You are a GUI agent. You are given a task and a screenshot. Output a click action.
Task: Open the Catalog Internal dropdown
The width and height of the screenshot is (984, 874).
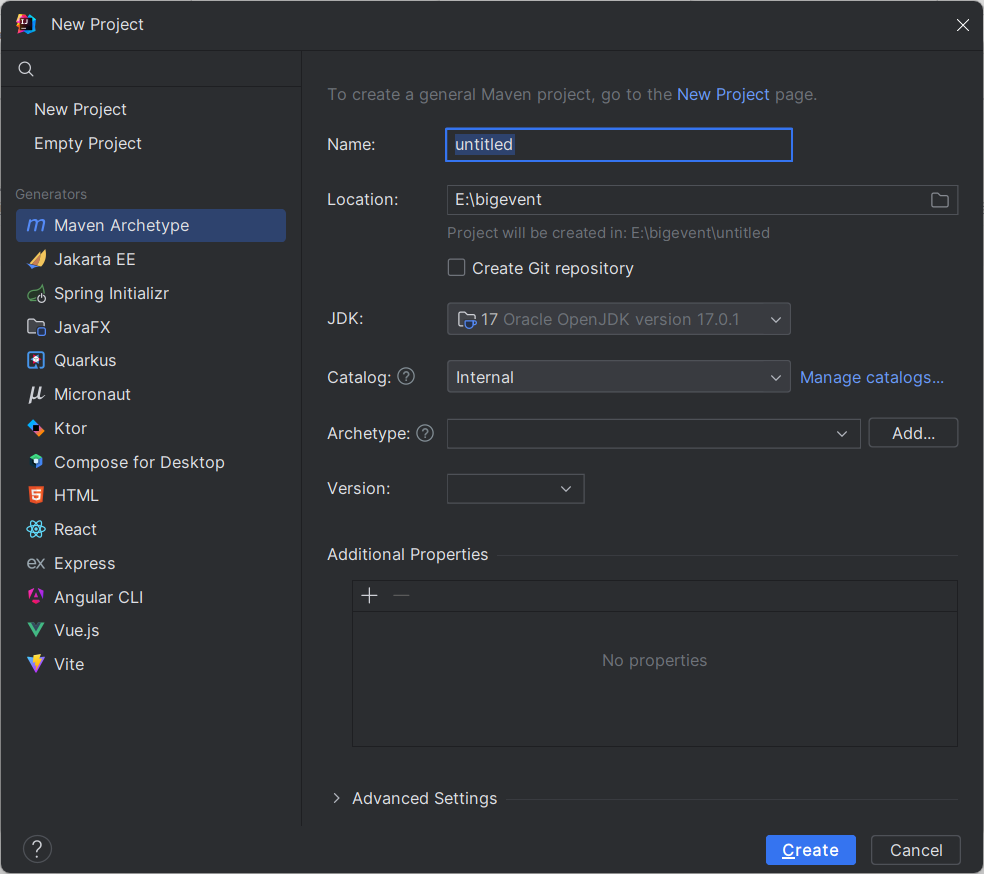pyautogui.click(x=618, y=377)
